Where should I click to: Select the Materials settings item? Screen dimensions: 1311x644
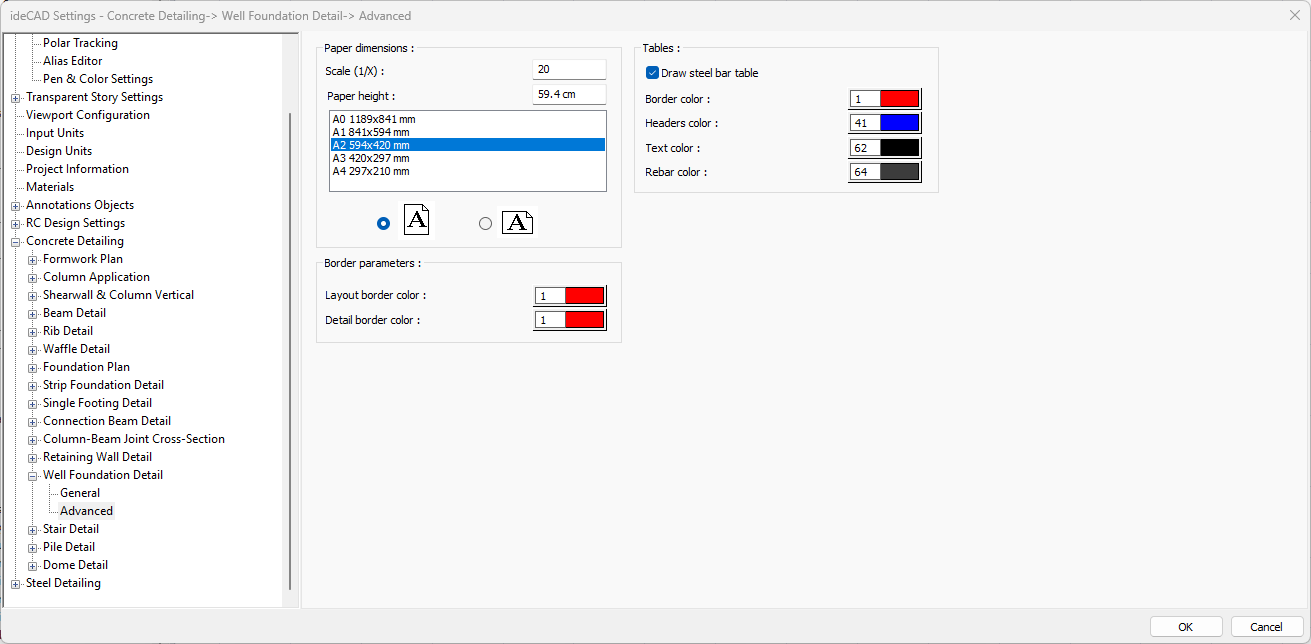pos(50,187)
